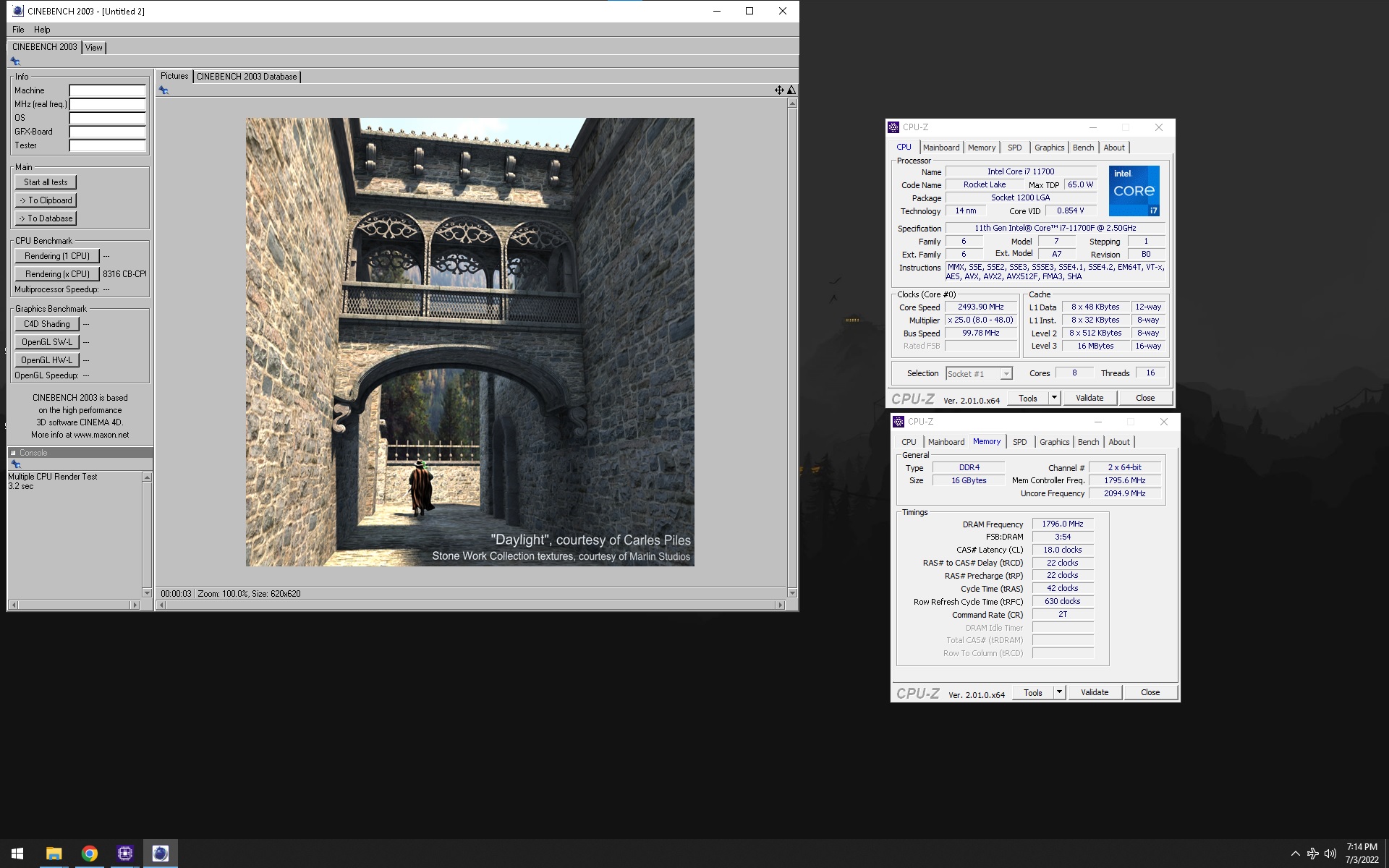Expand Tools dropdown arrow in upper CPU-Z
Image resolution: width=1389 pixels, height=868 pixels.
(x=1054, y=398)
